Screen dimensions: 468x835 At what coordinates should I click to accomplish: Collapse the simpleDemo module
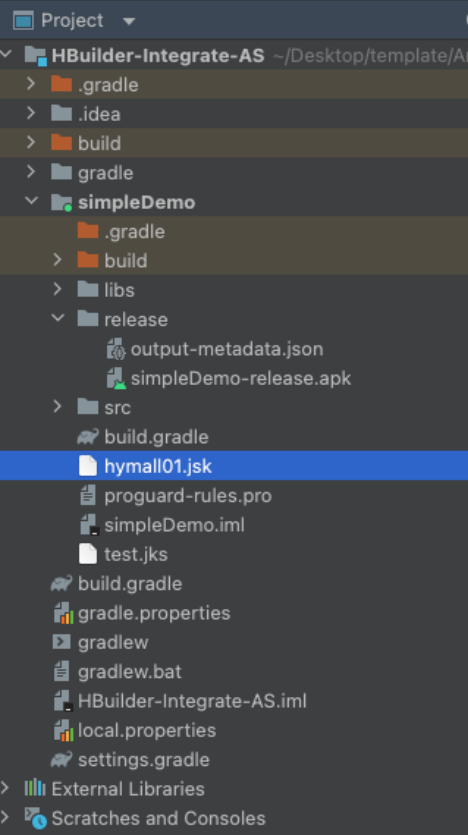pos(32,201)
